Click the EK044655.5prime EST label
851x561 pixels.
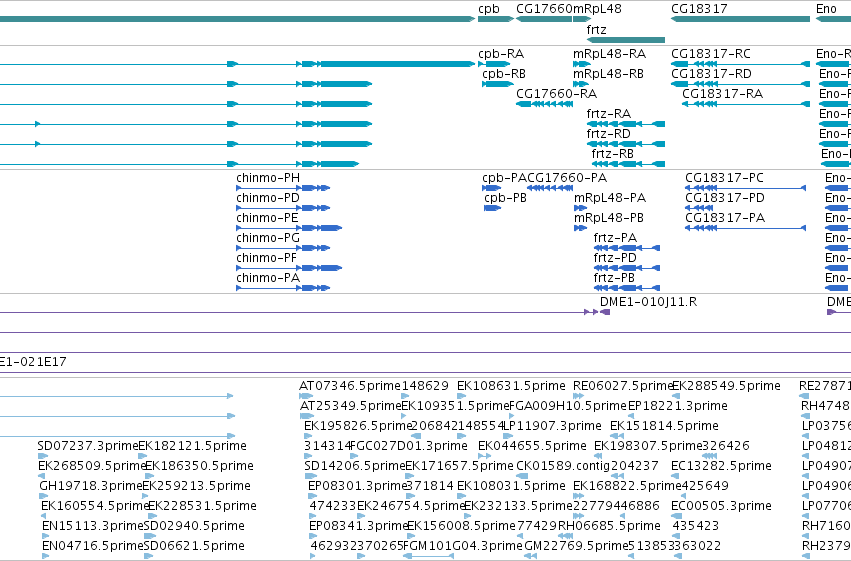pos(532,446)
